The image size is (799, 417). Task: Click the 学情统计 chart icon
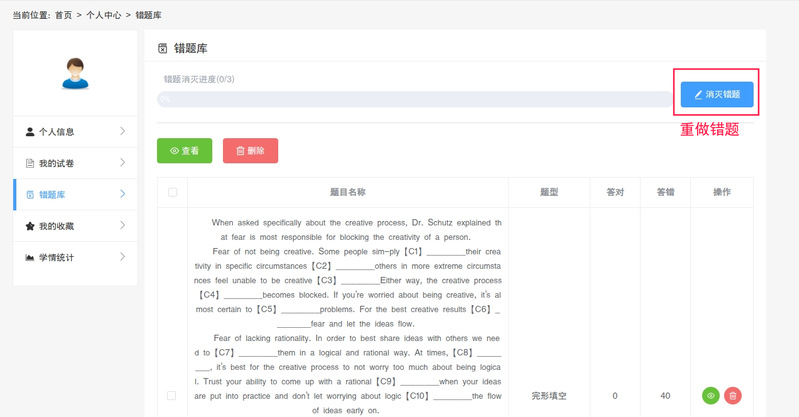pyautogui.click(x=30, y=258)
